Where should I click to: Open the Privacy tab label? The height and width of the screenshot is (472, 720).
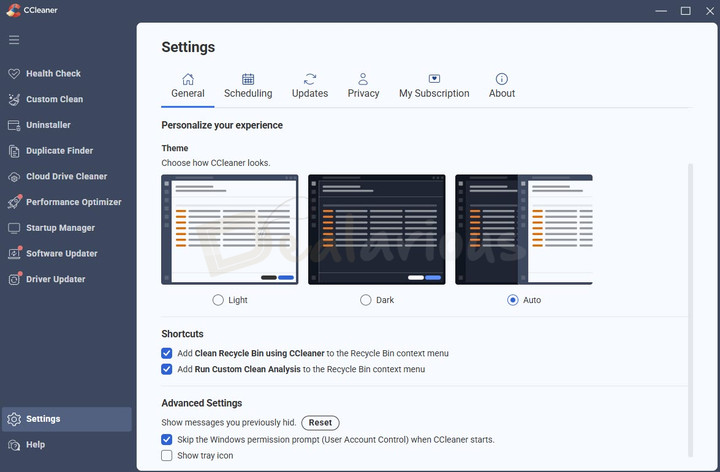(363, 93)
